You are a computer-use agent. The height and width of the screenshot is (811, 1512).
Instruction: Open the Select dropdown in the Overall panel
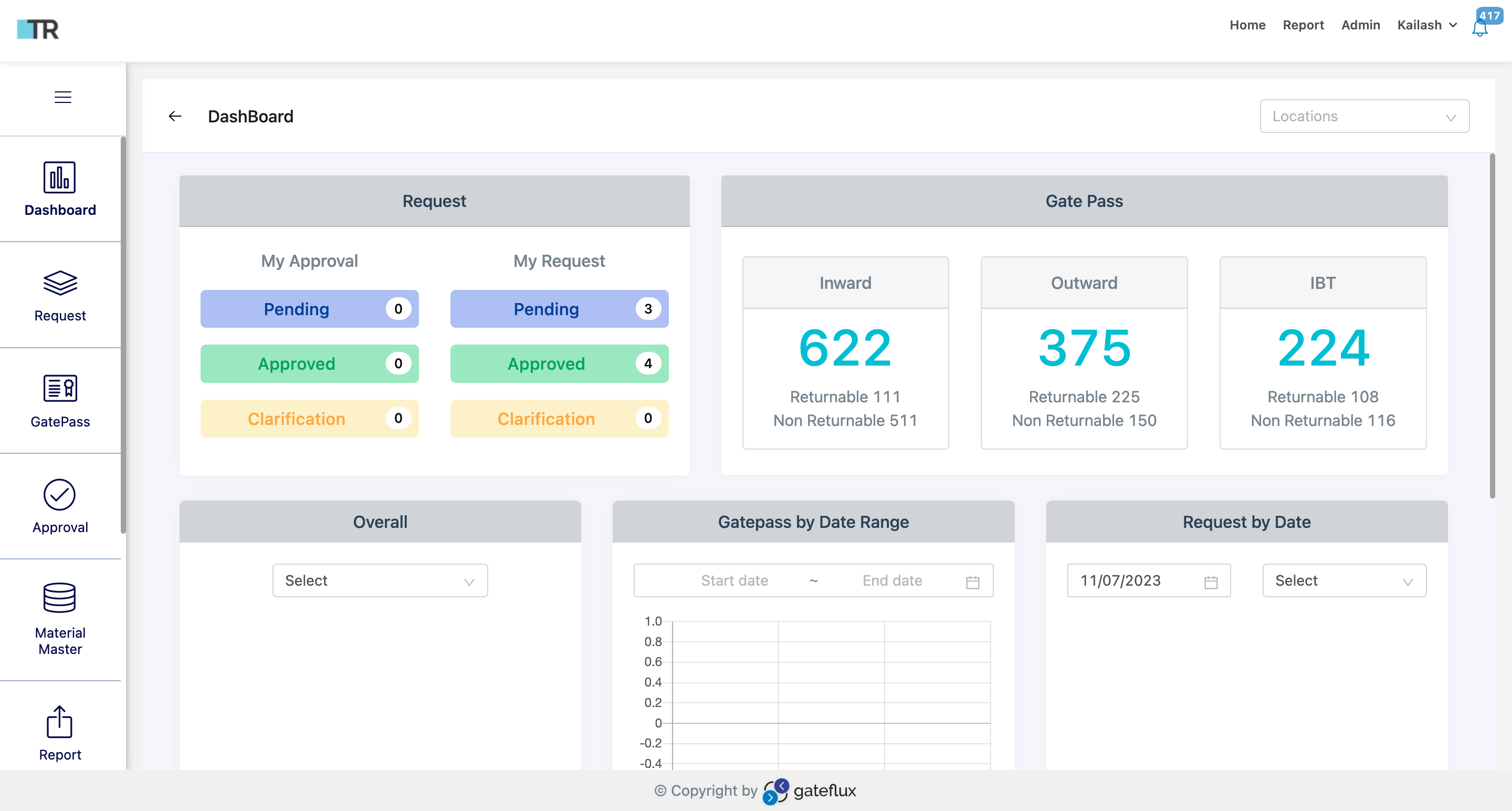pos(379,580)
